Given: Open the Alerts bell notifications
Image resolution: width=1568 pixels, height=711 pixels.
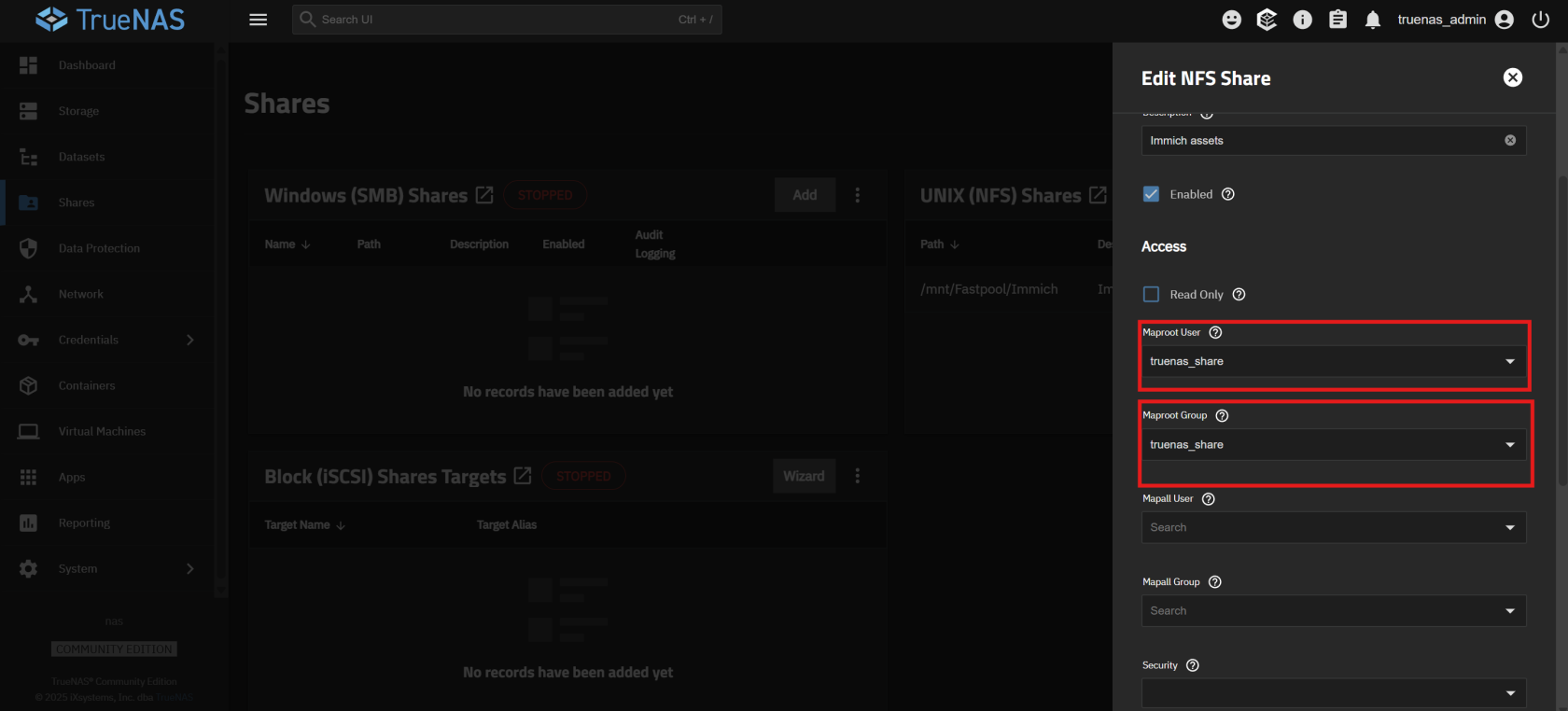Looking at the screenshot, I should [x=1372, y=20].
